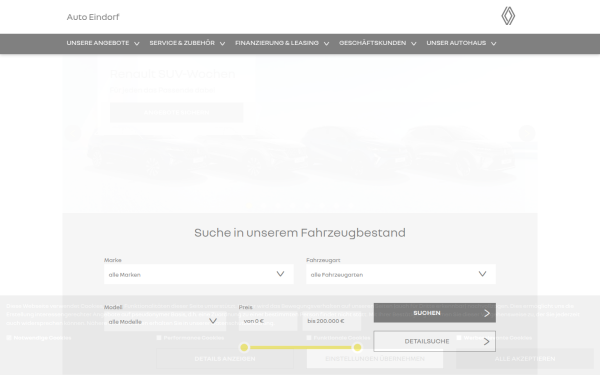
Task: Click the maximum price field 'bis 200.000 €'
Action: click(331, 321)
